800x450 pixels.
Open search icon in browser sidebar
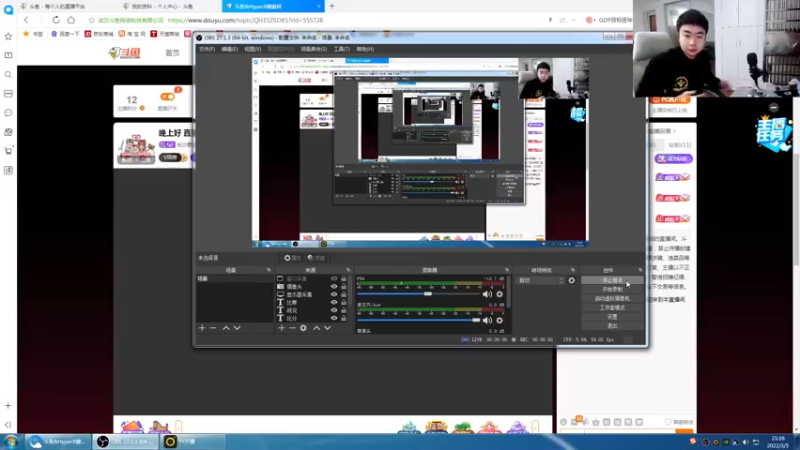pos(8,74)
